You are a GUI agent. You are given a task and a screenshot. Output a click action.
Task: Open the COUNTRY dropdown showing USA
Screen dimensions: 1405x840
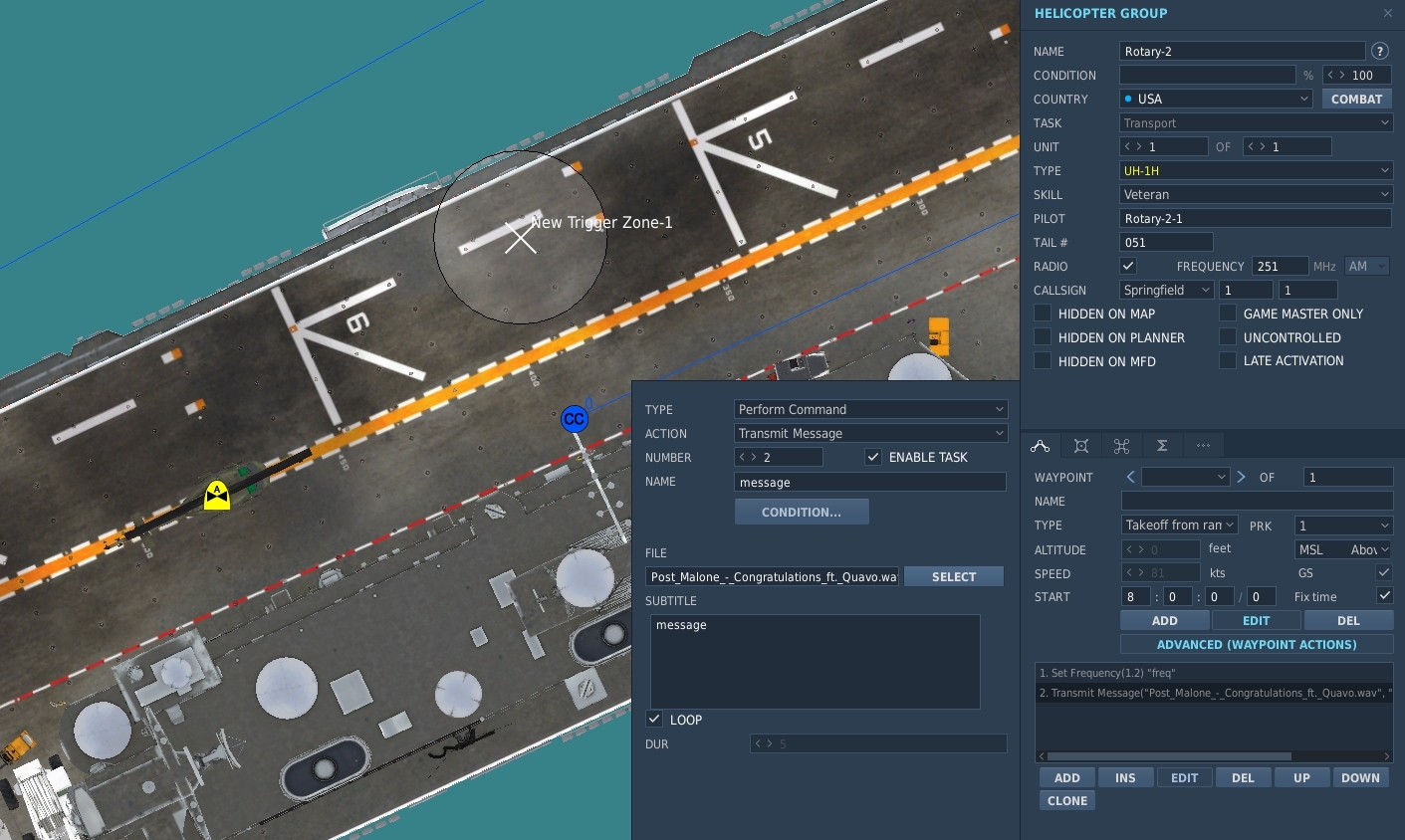coord(1216,99)
